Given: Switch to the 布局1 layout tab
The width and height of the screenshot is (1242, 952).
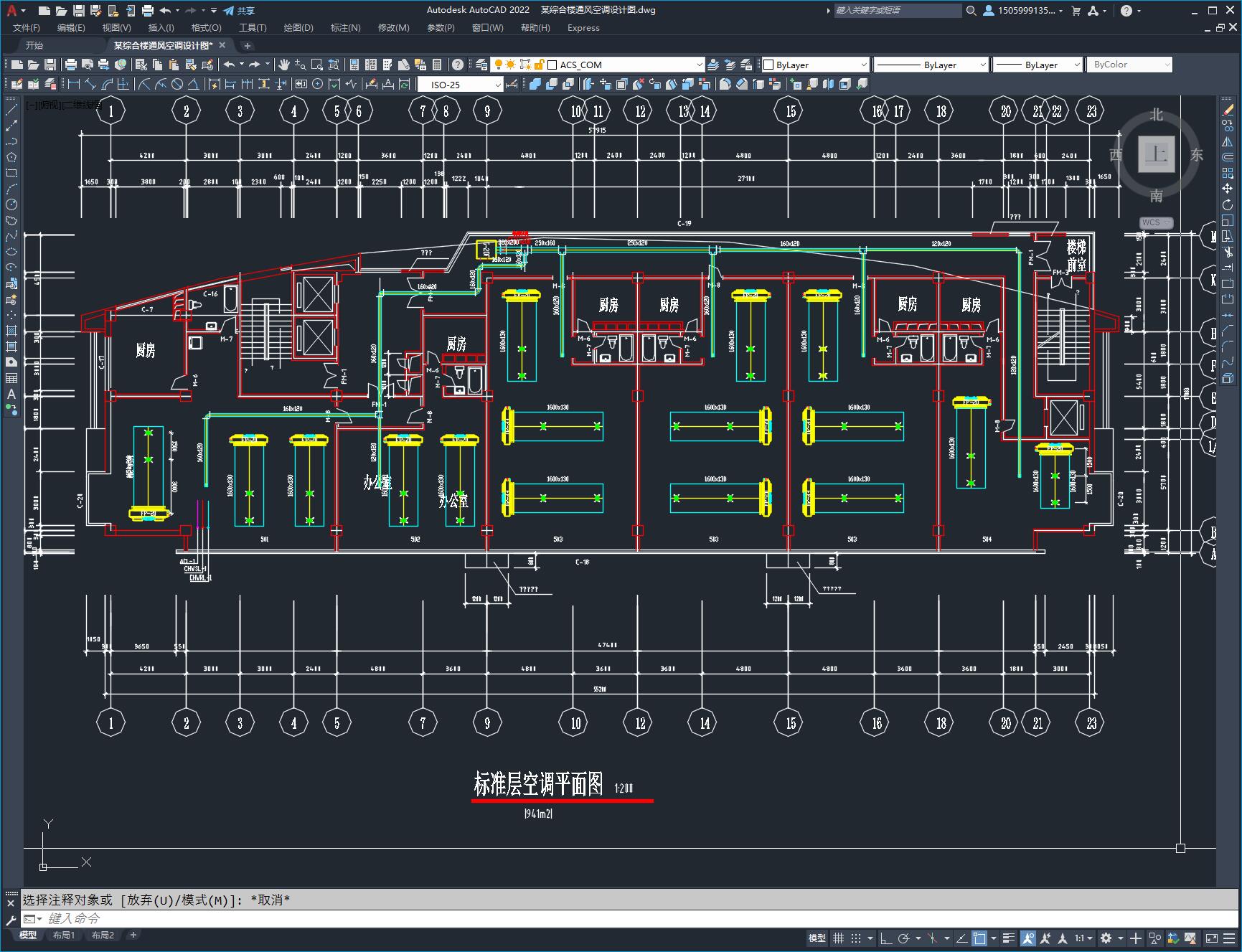Looking at the screenshot, I should tap(63, 935).
